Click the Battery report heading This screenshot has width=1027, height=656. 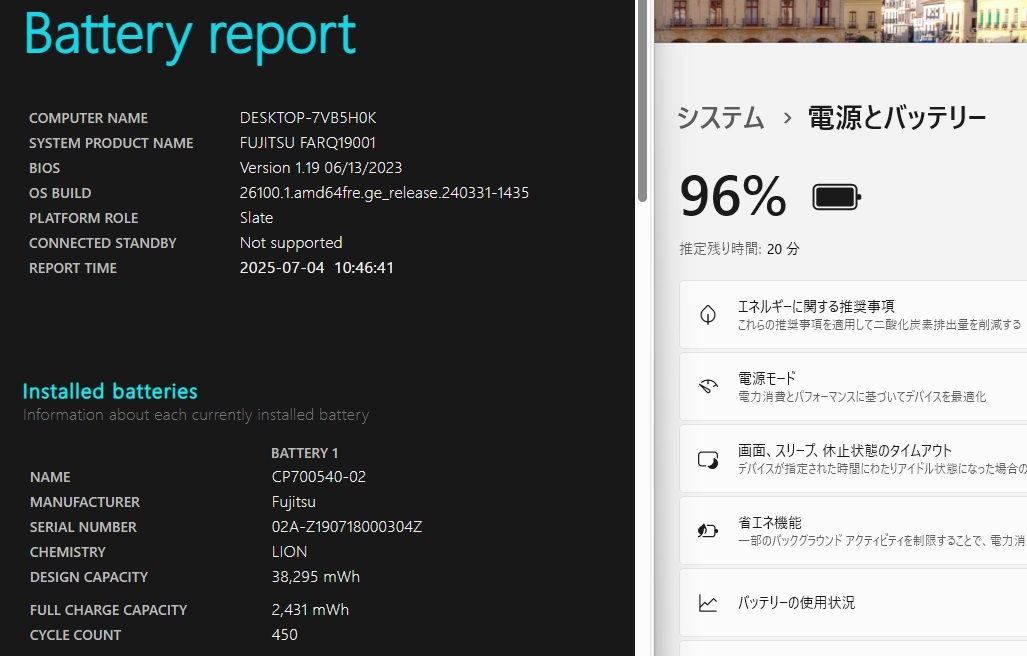click(x=190, y=35)
